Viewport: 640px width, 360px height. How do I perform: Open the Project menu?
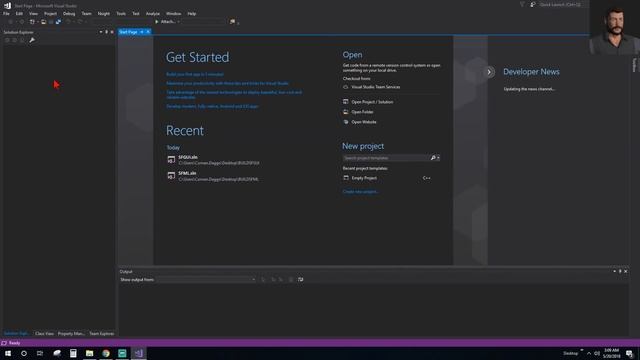(x=50, y=13)
